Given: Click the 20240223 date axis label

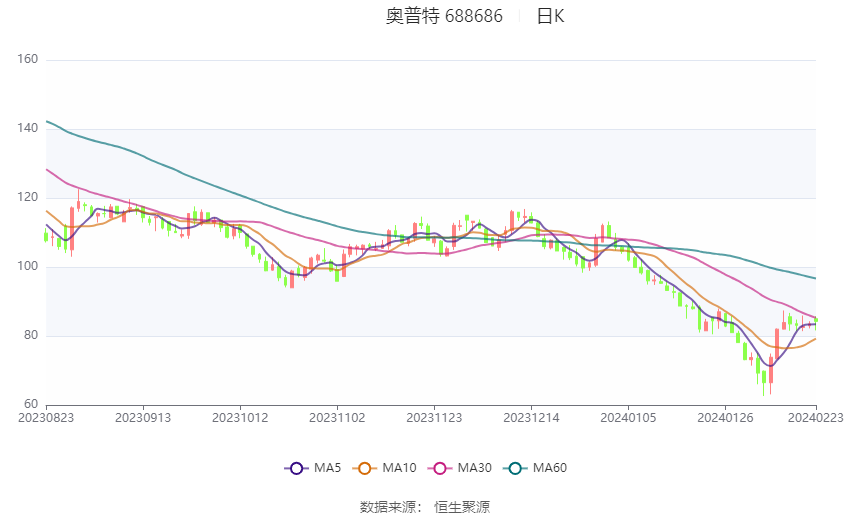Looking at the screenshot, I should click(x=816, y=418).
